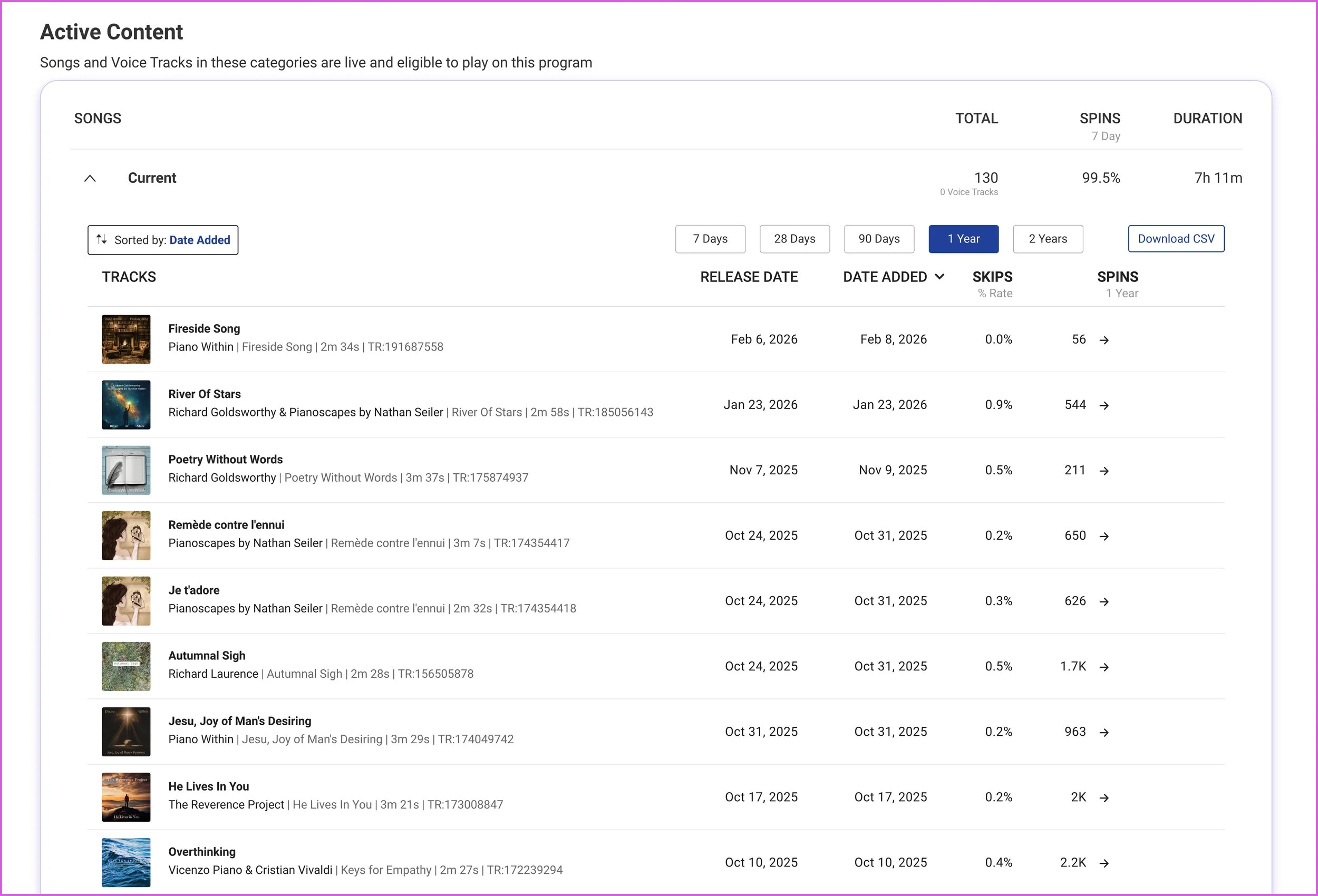Select the 7 Days range
The height and width of the screenshot is (896, 1318).
coord(710,239)
